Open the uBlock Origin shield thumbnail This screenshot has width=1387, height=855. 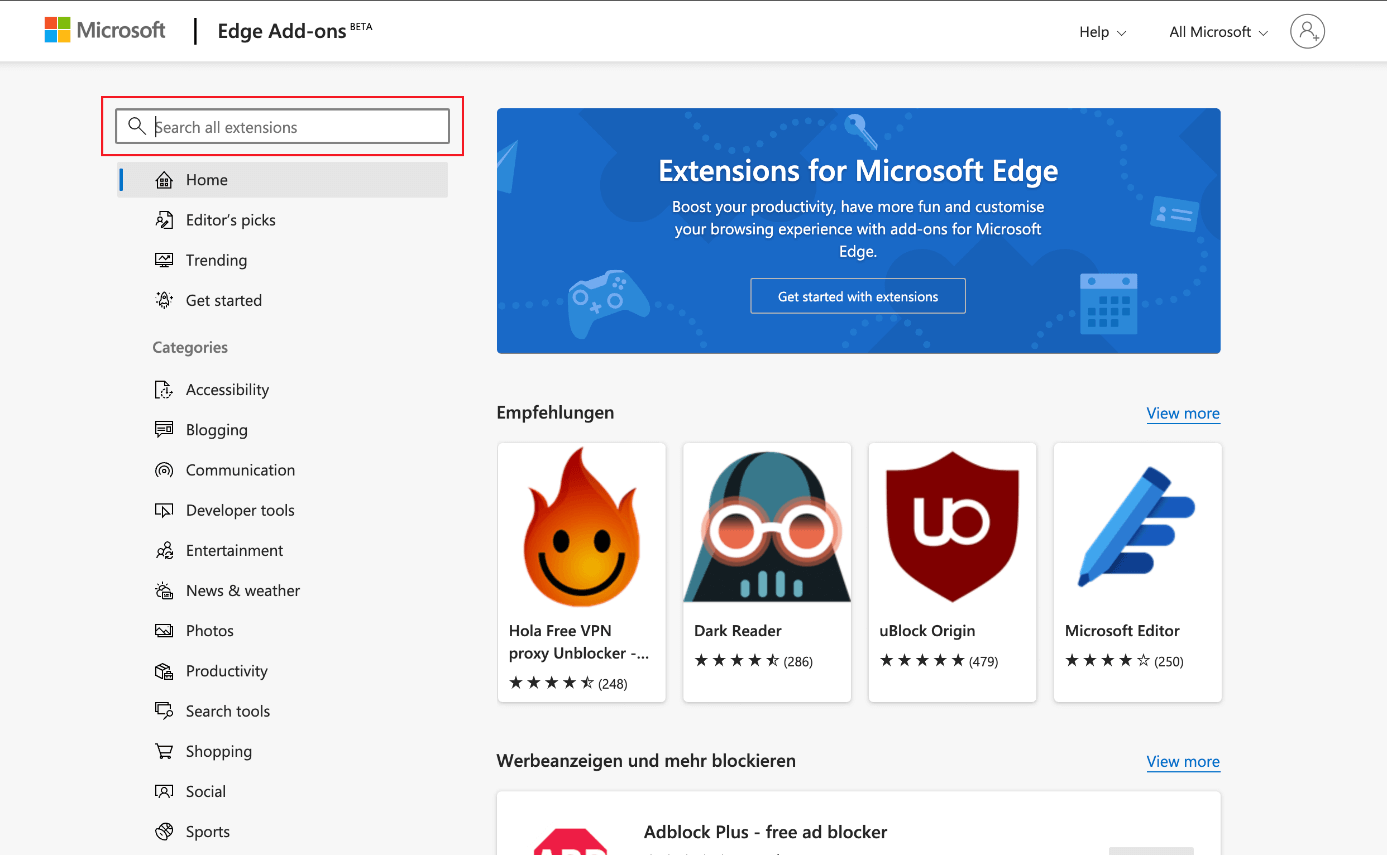point(953,527)
